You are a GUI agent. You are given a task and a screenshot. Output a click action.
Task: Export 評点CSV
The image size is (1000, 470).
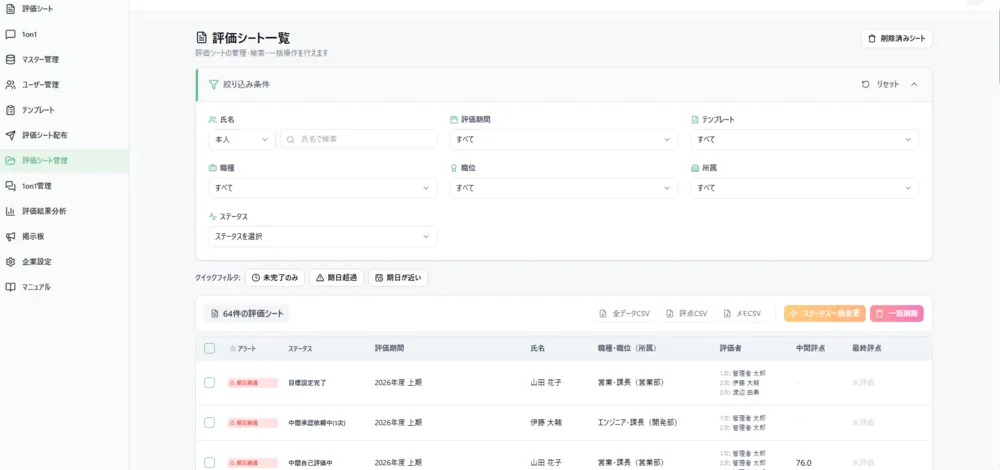686,314
